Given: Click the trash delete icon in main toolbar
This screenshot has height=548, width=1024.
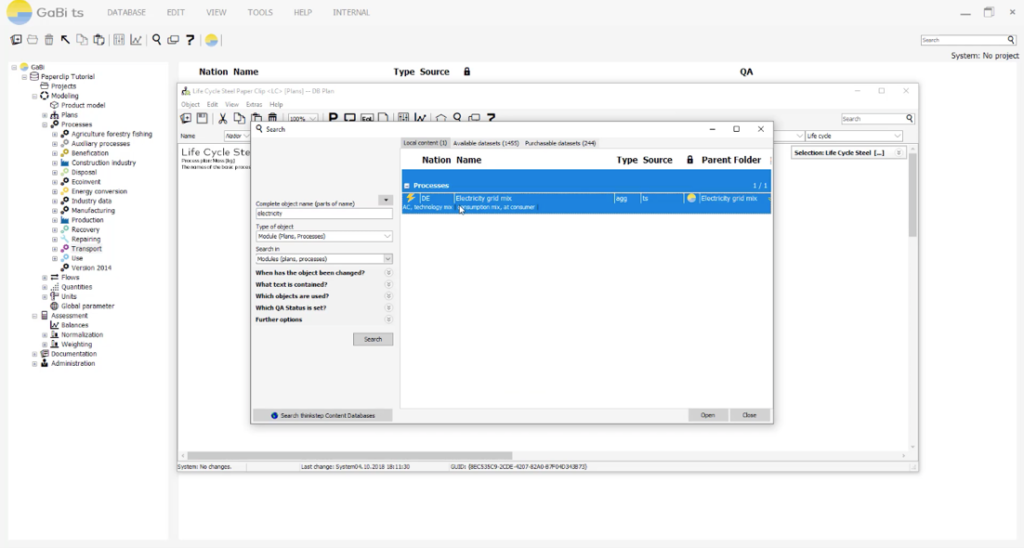Looking at the screenshot, I should 49,40.
